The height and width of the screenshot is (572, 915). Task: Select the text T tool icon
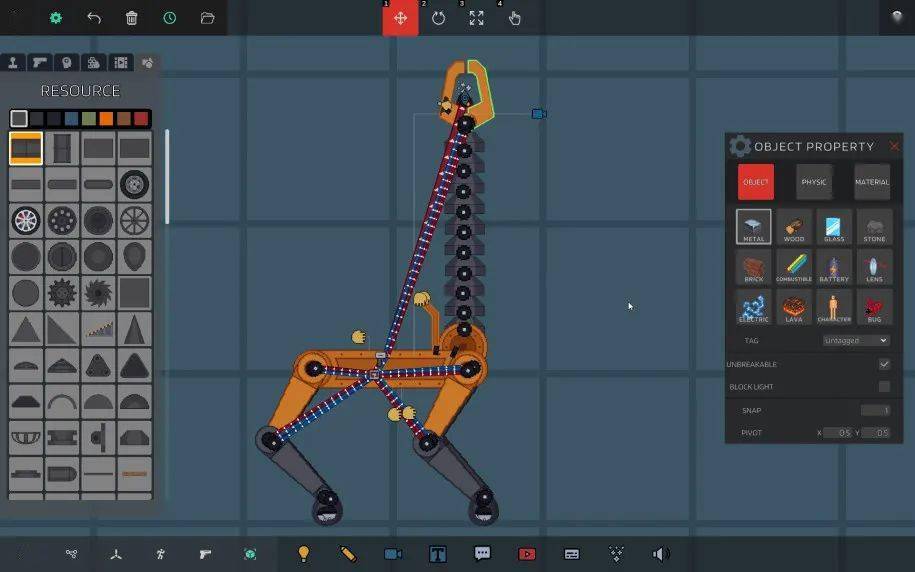[438, 553]
